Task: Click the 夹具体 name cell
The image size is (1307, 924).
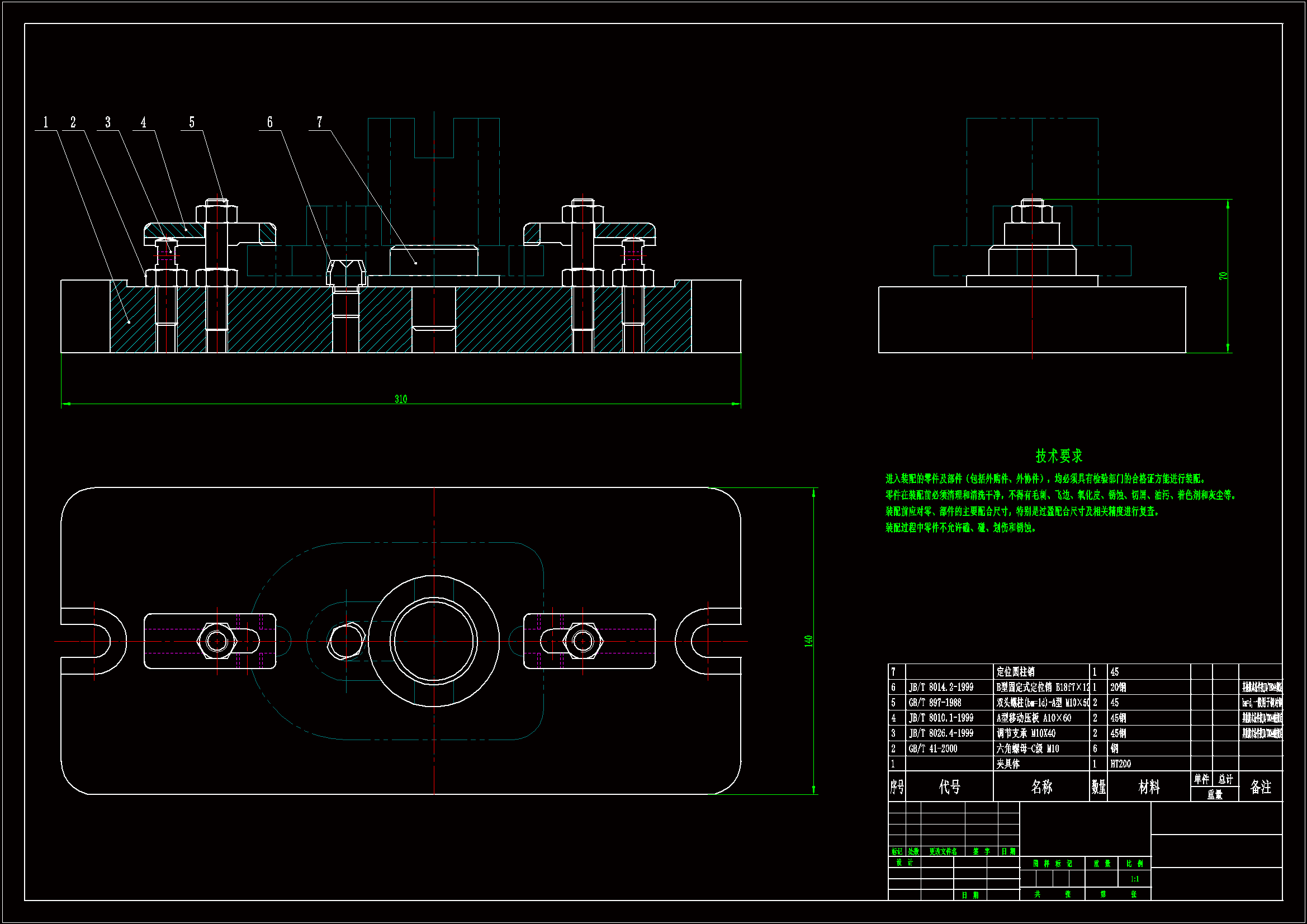Action: (x=1008, y=764)
